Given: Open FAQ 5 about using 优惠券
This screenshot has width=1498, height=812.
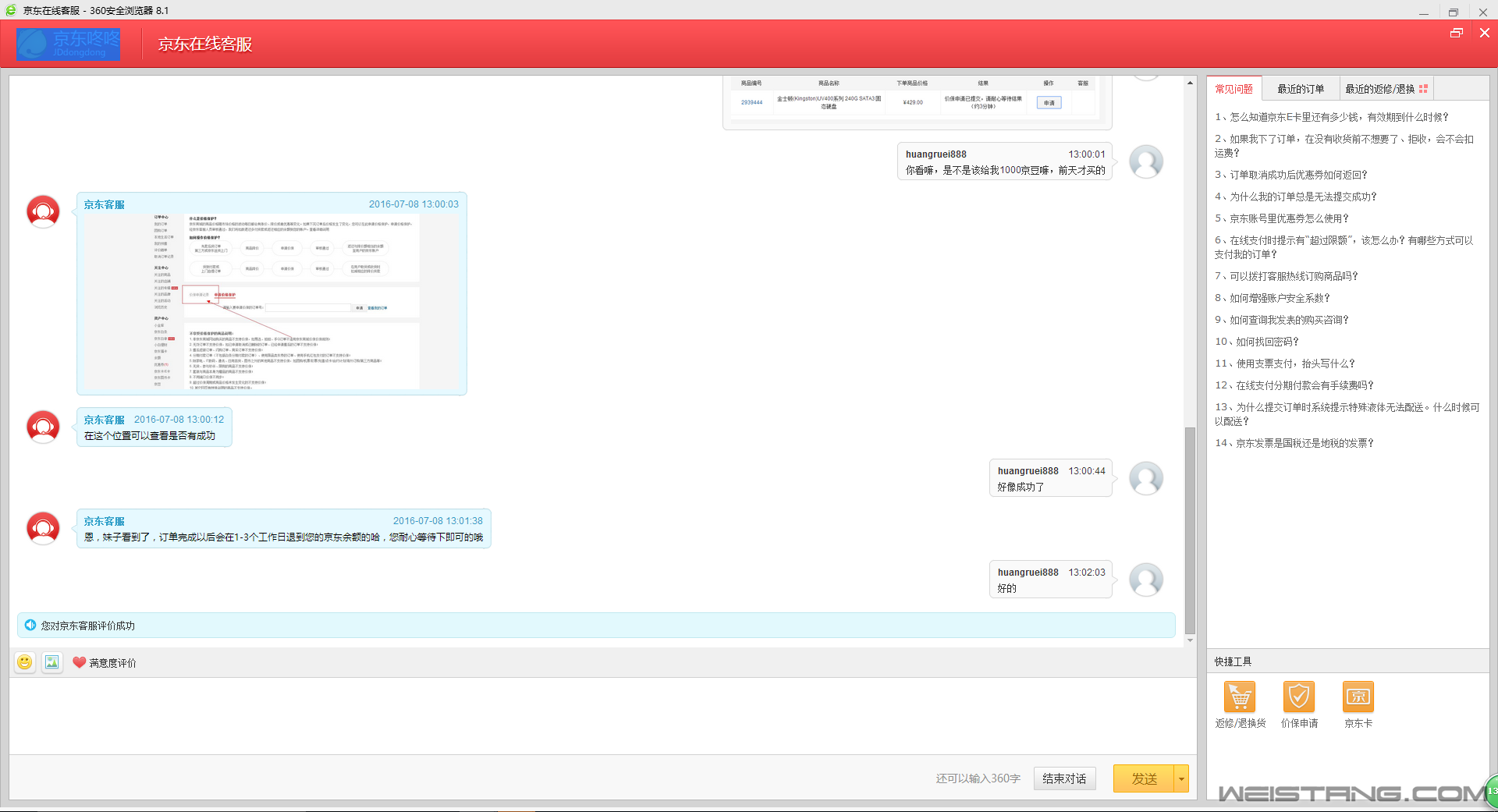Looking at the screenshot, I should (x=1281, y=218).
